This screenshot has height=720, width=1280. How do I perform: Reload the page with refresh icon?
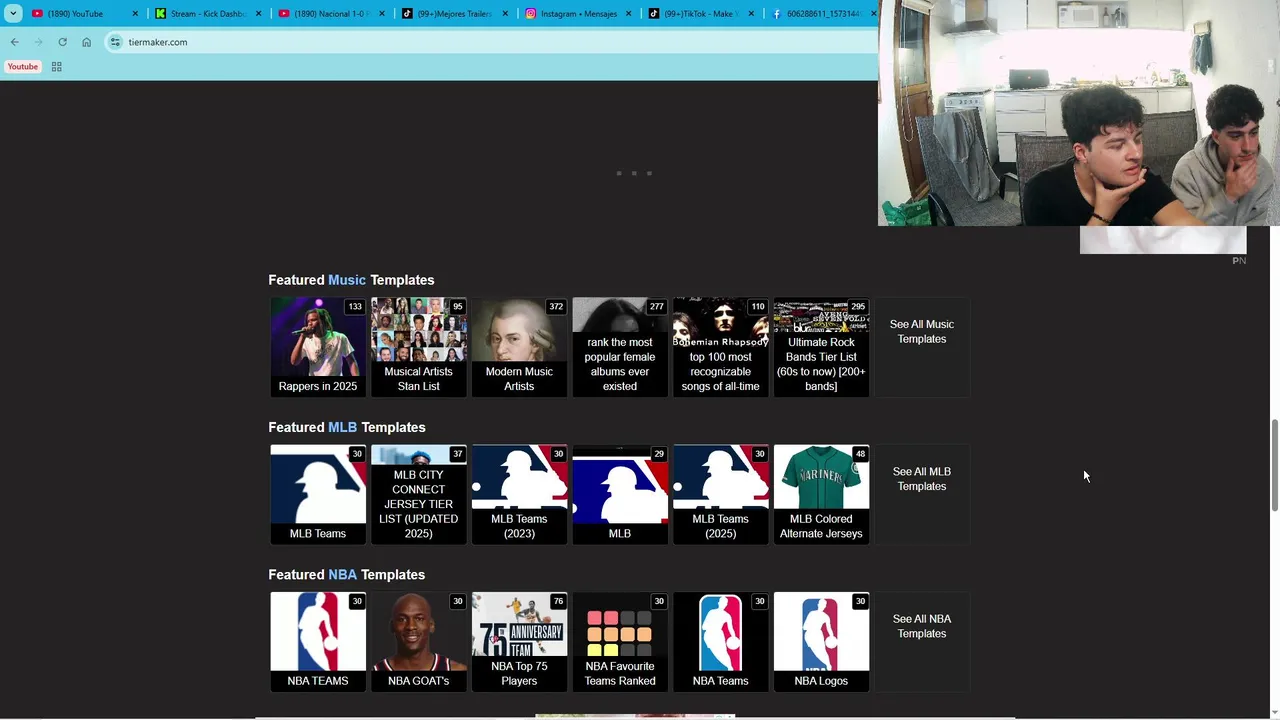[62, 42]
